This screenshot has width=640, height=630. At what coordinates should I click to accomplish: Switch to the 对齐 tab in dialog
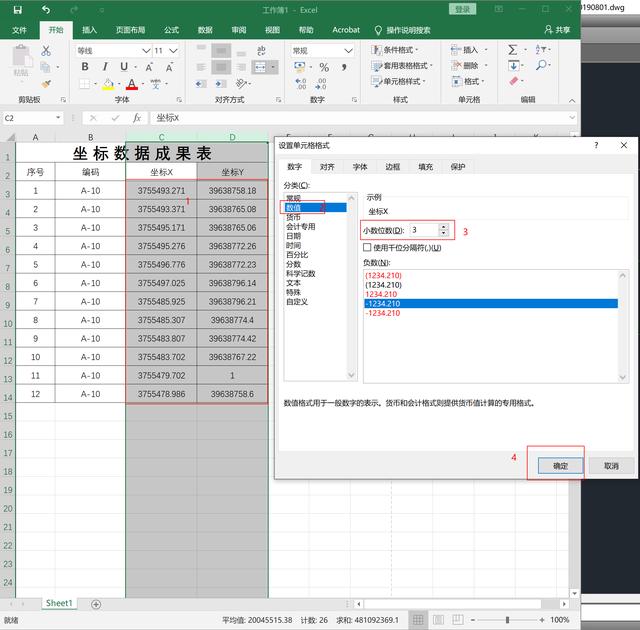tap(327, 166)
